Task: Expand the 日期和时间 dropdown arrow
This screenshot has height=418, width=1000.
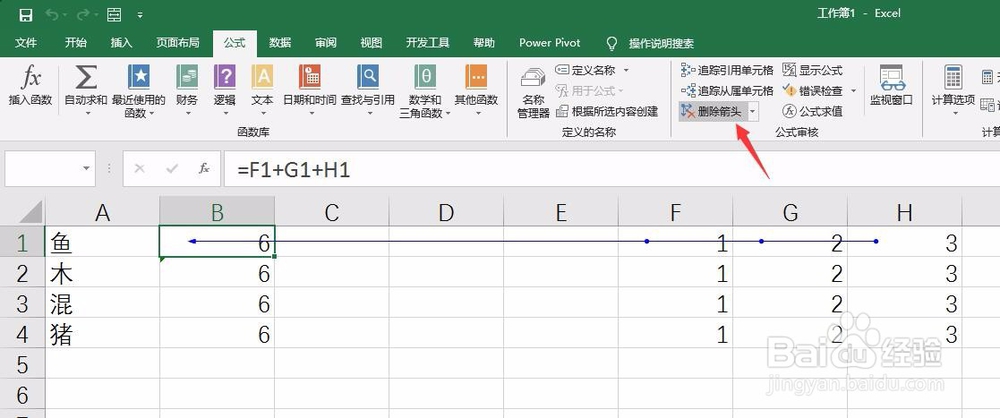Action: (312, 113)
